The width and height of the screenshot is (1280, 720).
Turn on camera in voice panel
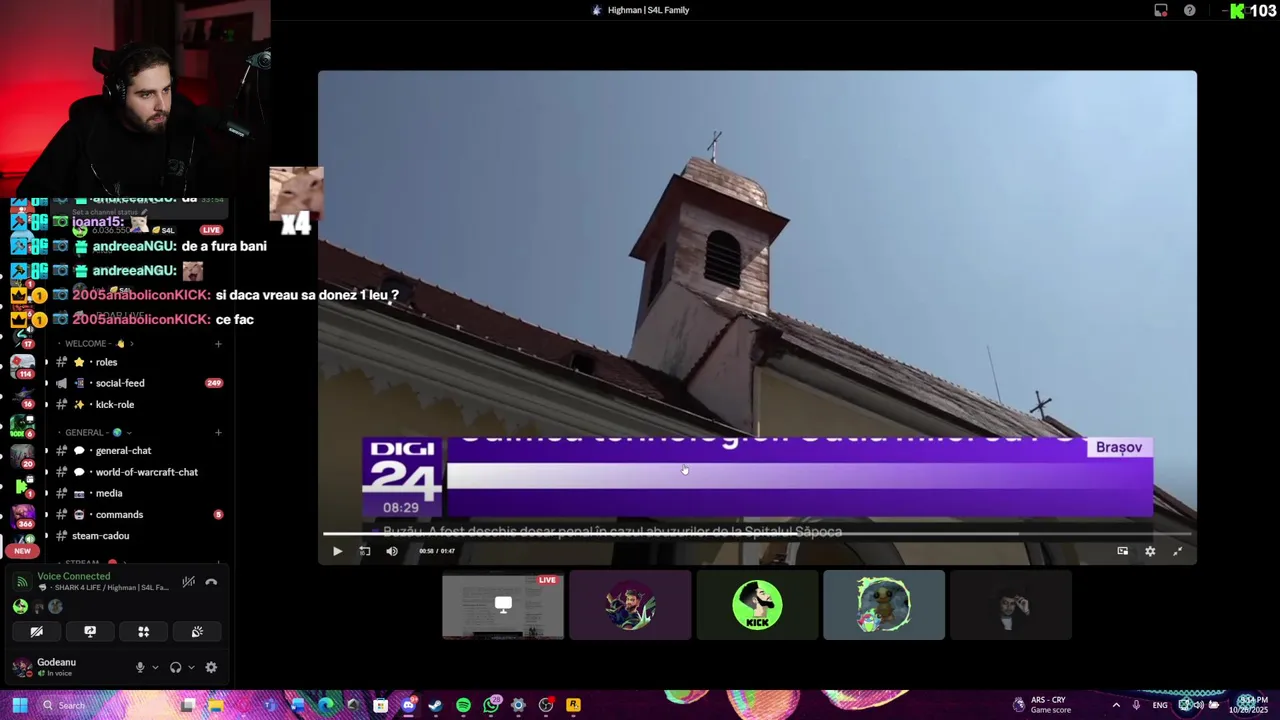(x=37, y=632)
